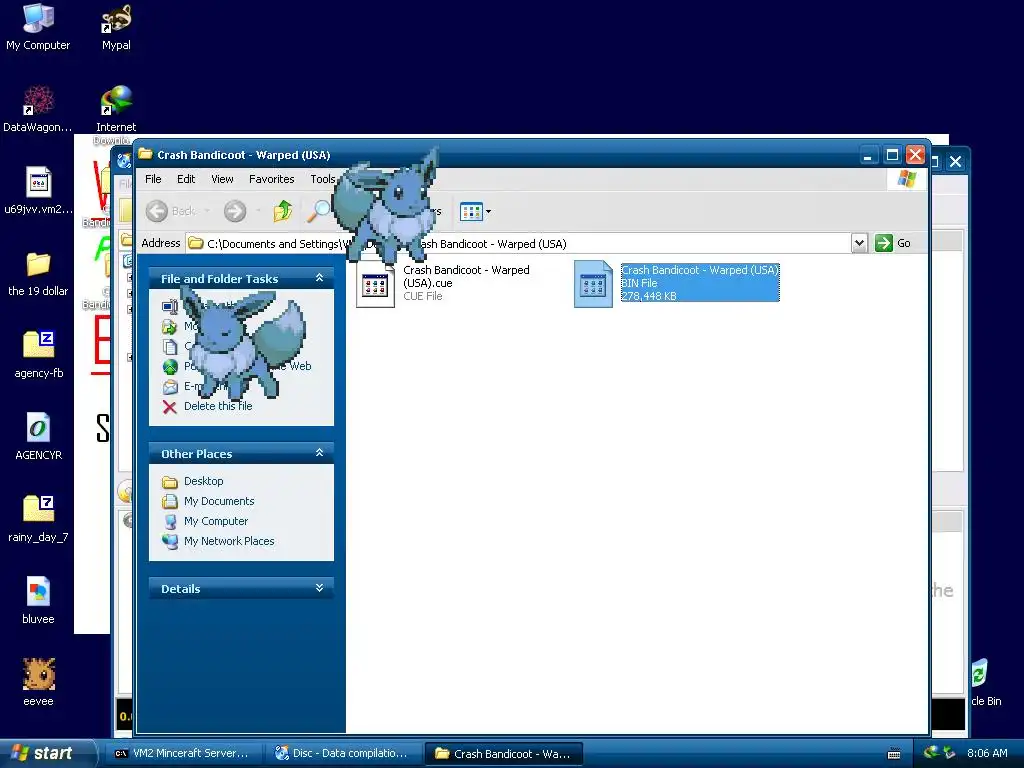Click Delete this file link
The height and width of the screenshot is (768, 1024).
[x=218, y=406]
